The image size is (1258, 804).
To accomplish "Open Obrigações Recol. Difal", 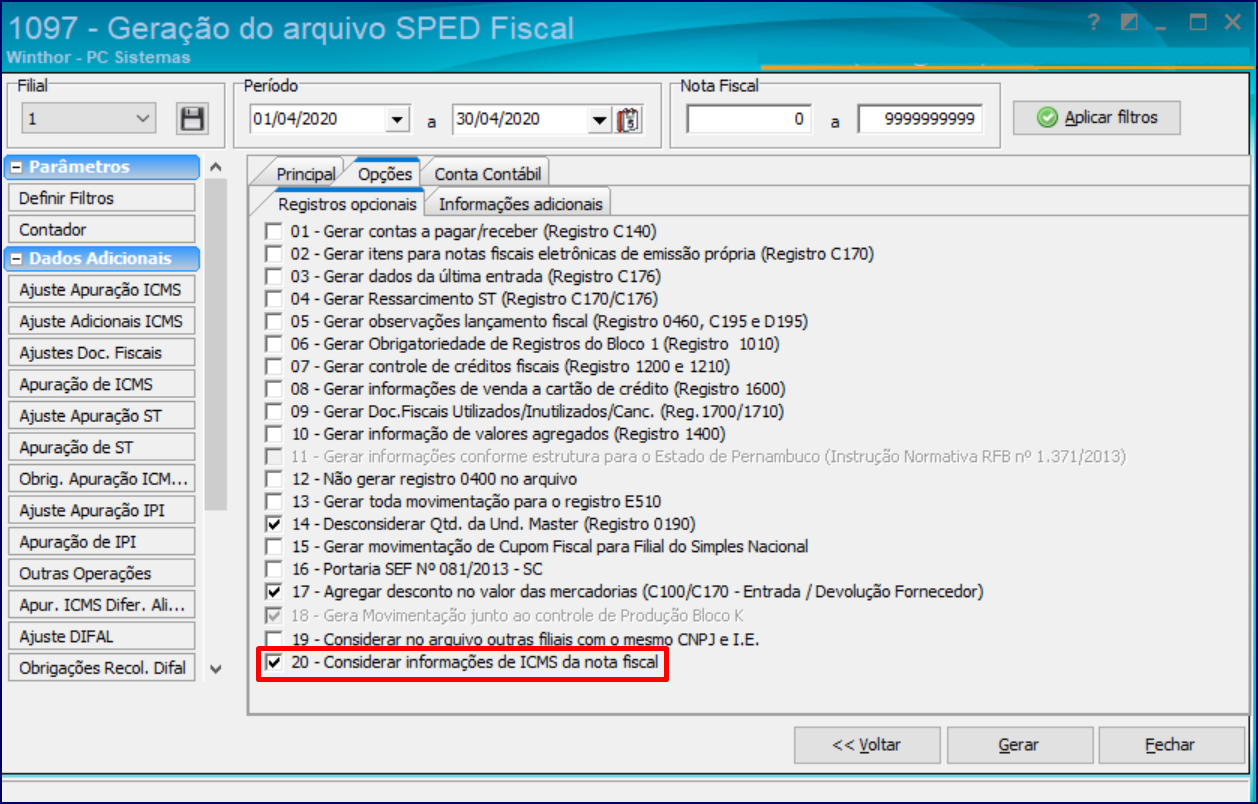I will click(101, 668).
